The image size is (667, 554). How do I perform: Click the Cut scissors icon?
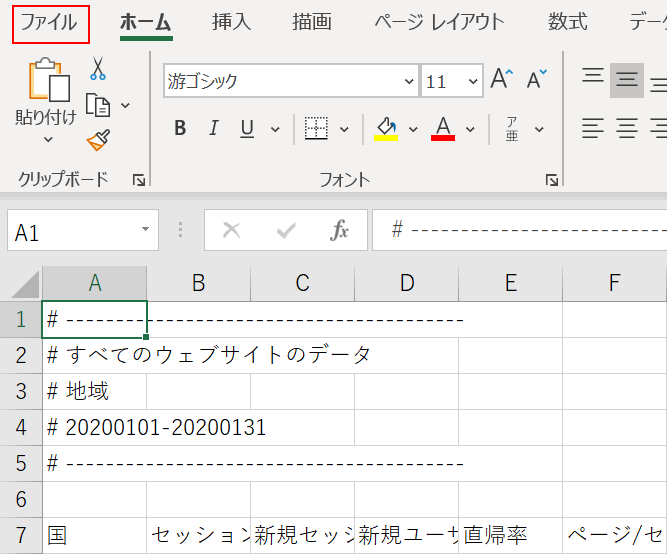click(98, 69)
